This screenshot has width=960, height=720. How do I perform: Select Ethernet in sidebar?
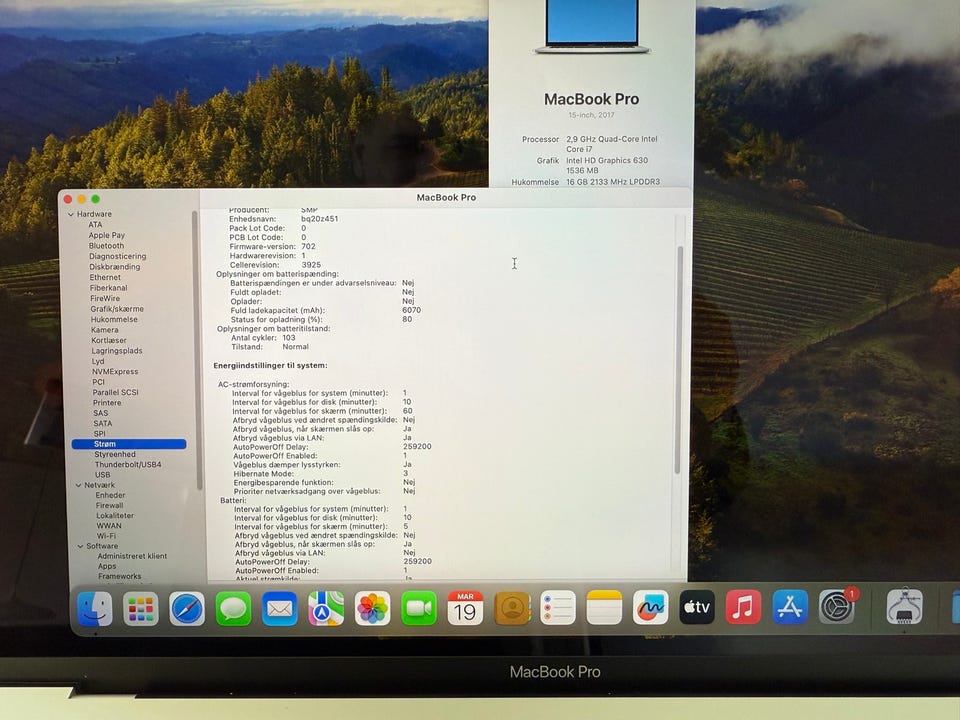pos(105,277)
